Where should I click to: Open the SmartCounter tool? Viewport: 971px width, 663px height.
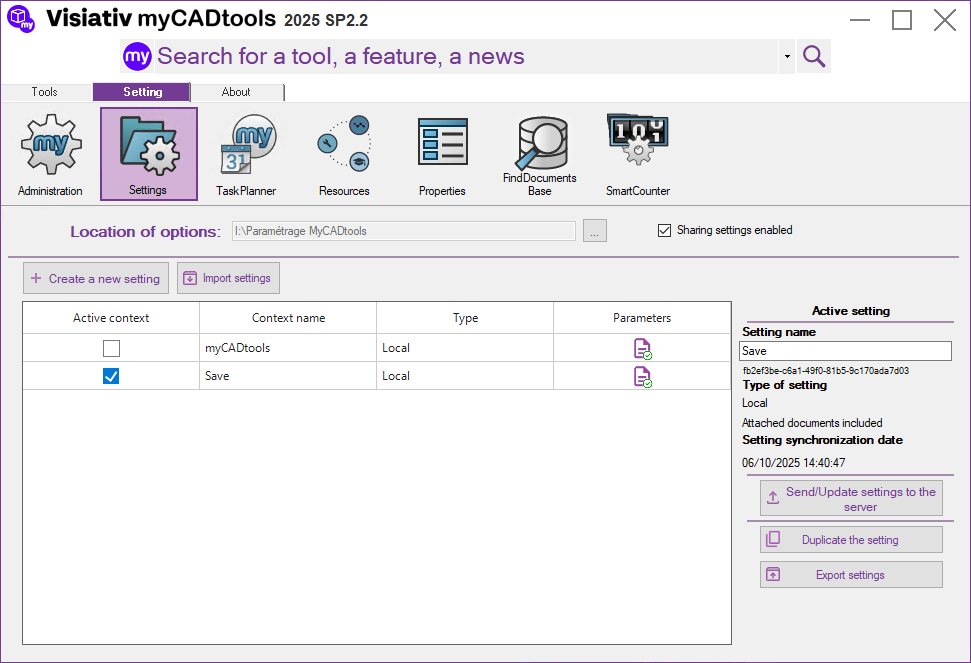point(637,153)
